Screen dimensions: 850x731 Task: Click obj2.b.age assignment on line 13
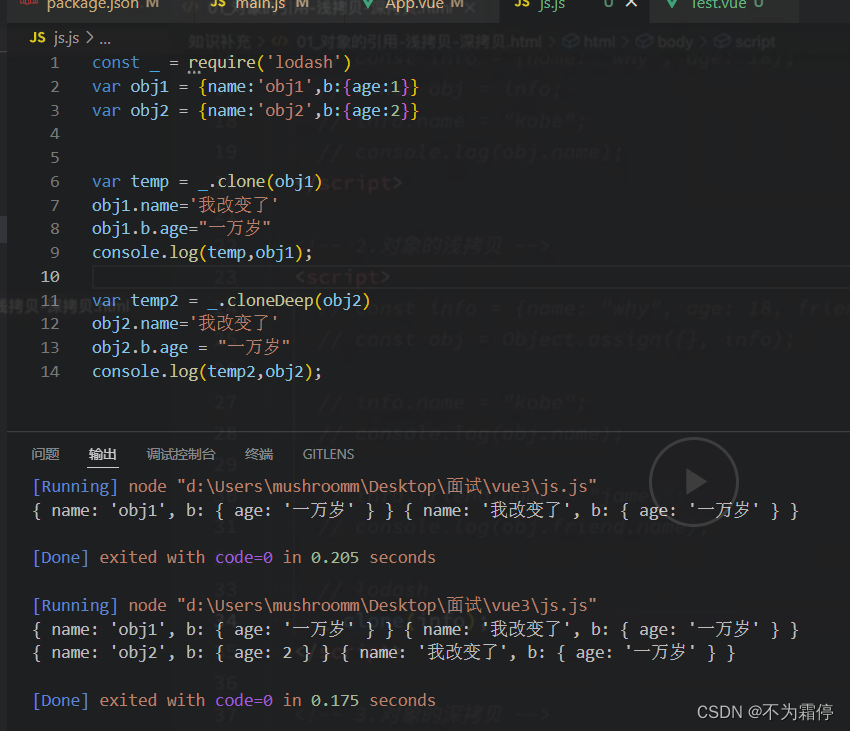pos(191,348)
